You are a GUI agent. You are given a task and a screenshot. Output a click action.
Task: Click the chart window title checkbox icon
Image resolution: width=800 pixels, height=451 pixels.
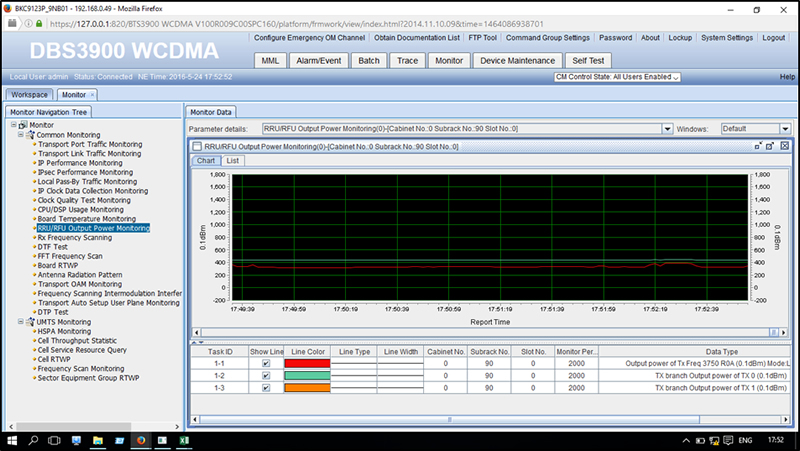[197, 146]
